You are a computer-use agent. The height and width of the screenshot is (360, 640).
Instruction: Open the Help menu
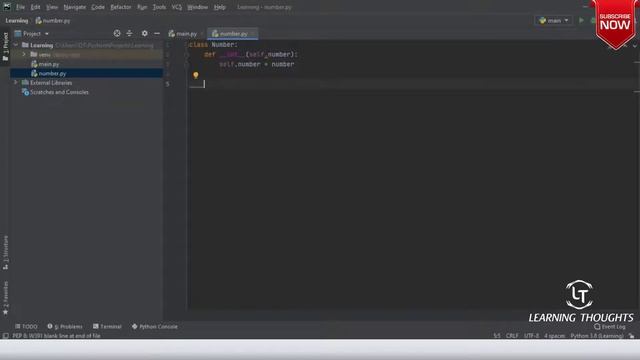click(x=220, y=7)
